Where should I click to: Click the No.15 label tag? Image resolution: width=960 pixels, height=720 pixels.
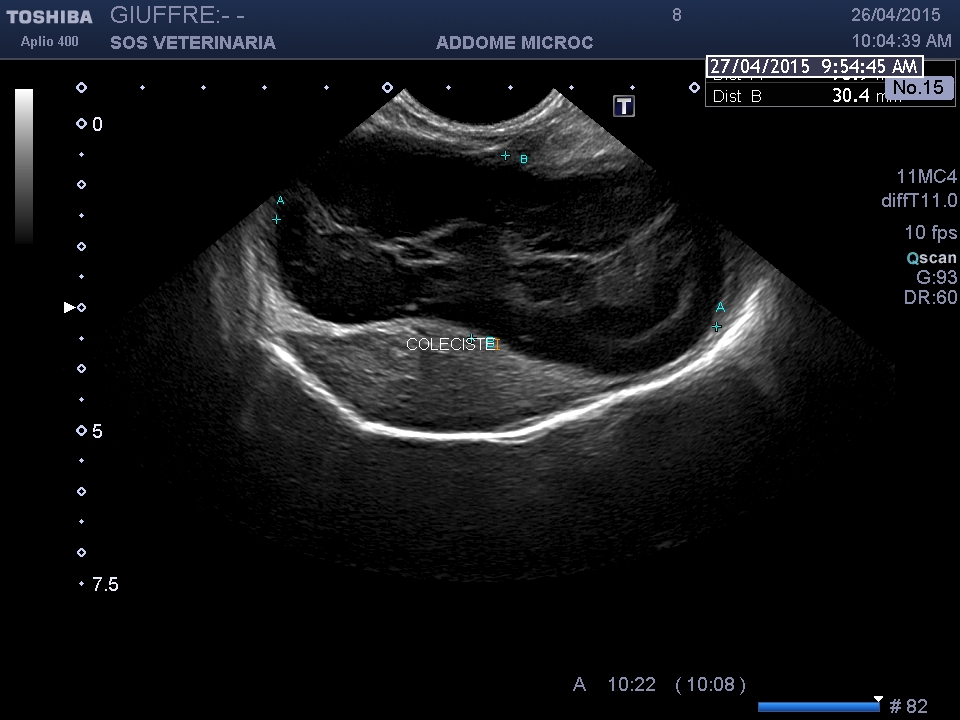tap(918, 88)
